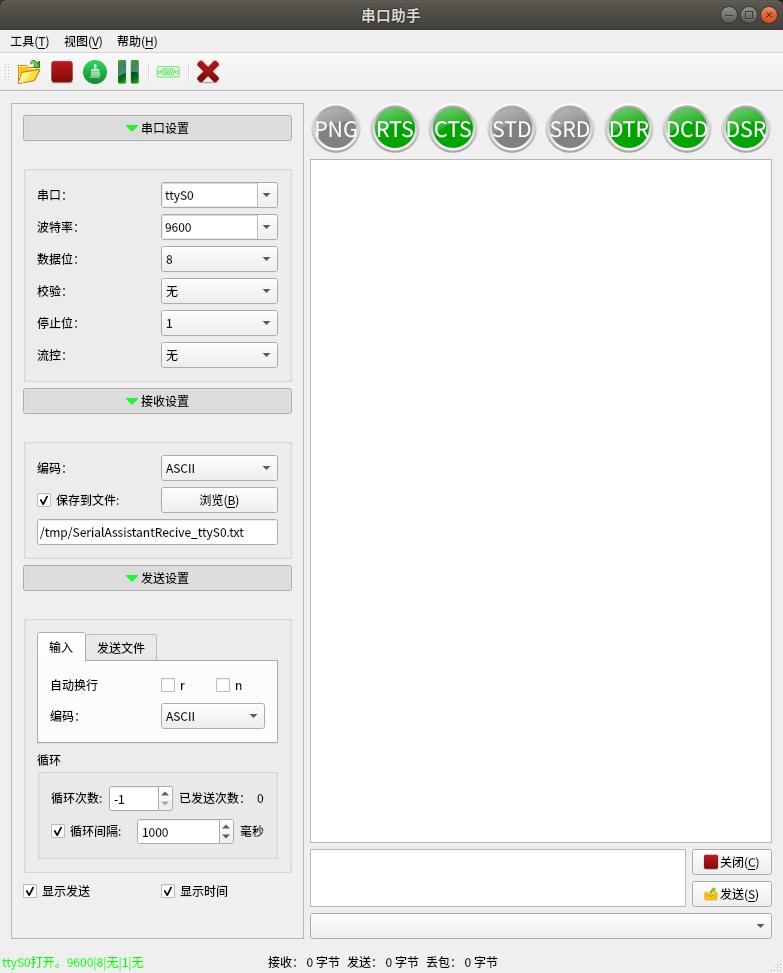Toggle the 循环间隔 checkbox
Image resolution: width=783 pixels, height=973 pixels.
point(58,831)
